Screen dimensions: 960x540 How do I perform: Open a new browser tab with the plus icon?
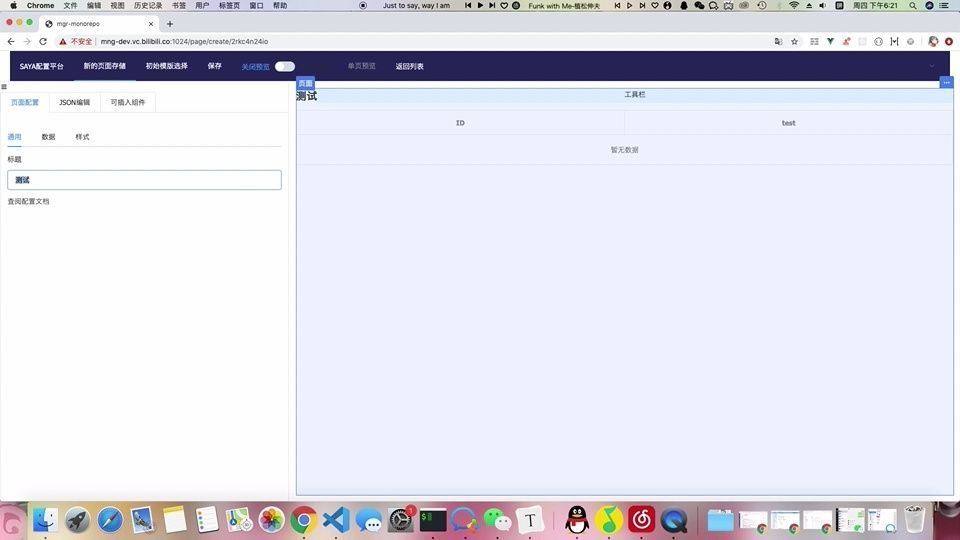click(170, 24)
